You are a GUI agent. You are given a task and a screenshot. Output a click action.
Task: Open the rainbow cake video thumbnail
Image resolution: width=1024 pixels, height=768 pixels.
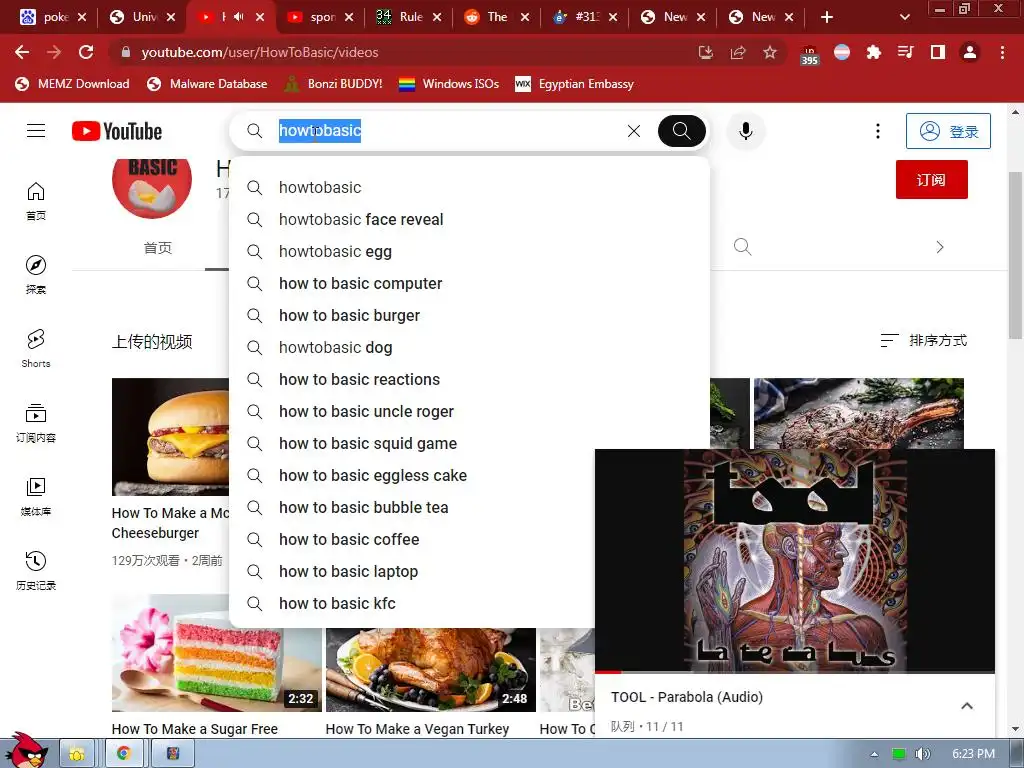coord(216,653)
